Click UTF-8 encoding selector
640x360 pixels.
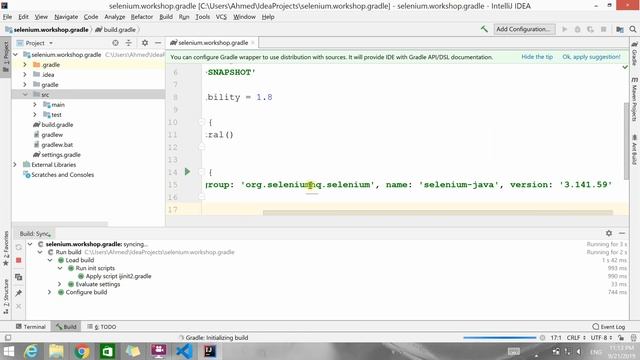tap(601, 338)
